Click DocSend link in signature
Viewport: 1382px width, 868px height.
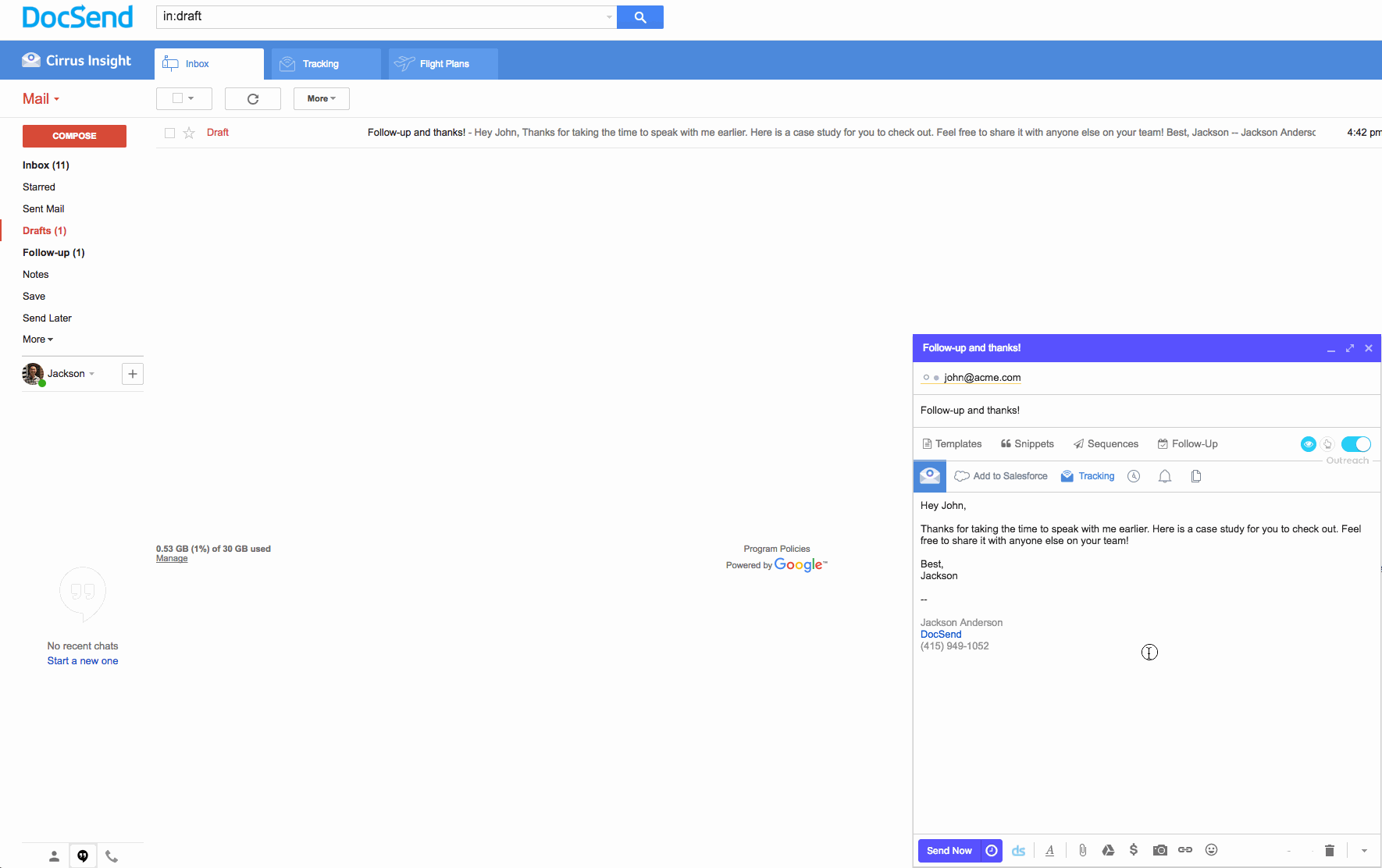[x=941, y=635]
